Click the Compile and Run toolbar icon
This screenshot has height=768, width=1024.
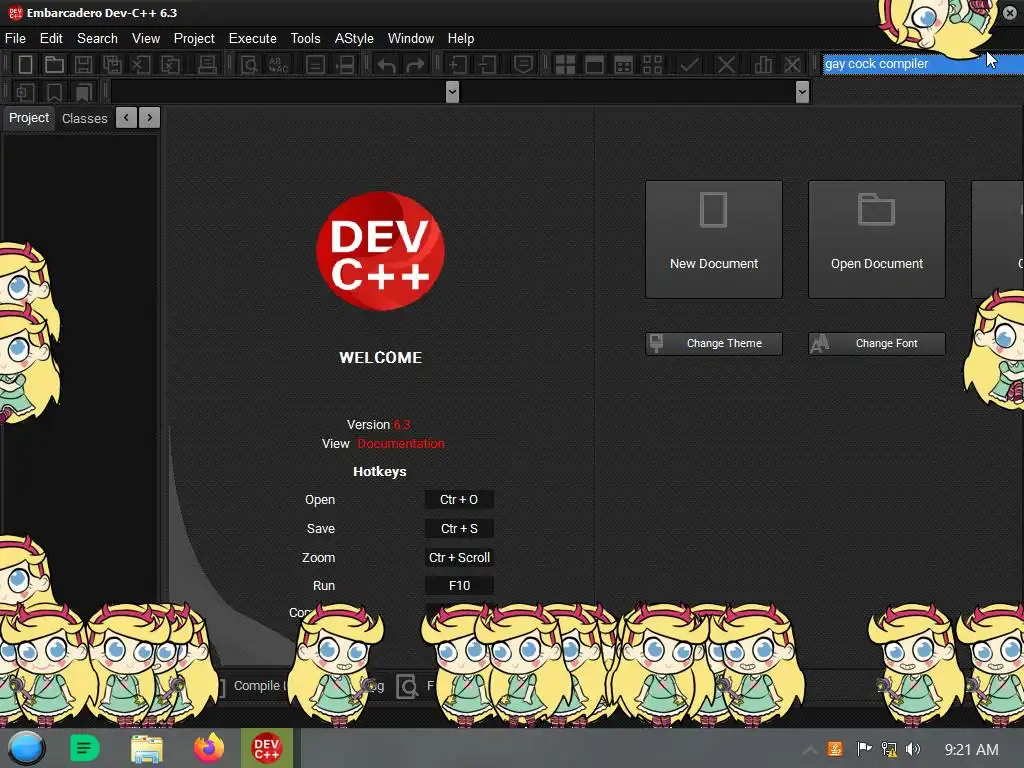(x=624, y=65)
